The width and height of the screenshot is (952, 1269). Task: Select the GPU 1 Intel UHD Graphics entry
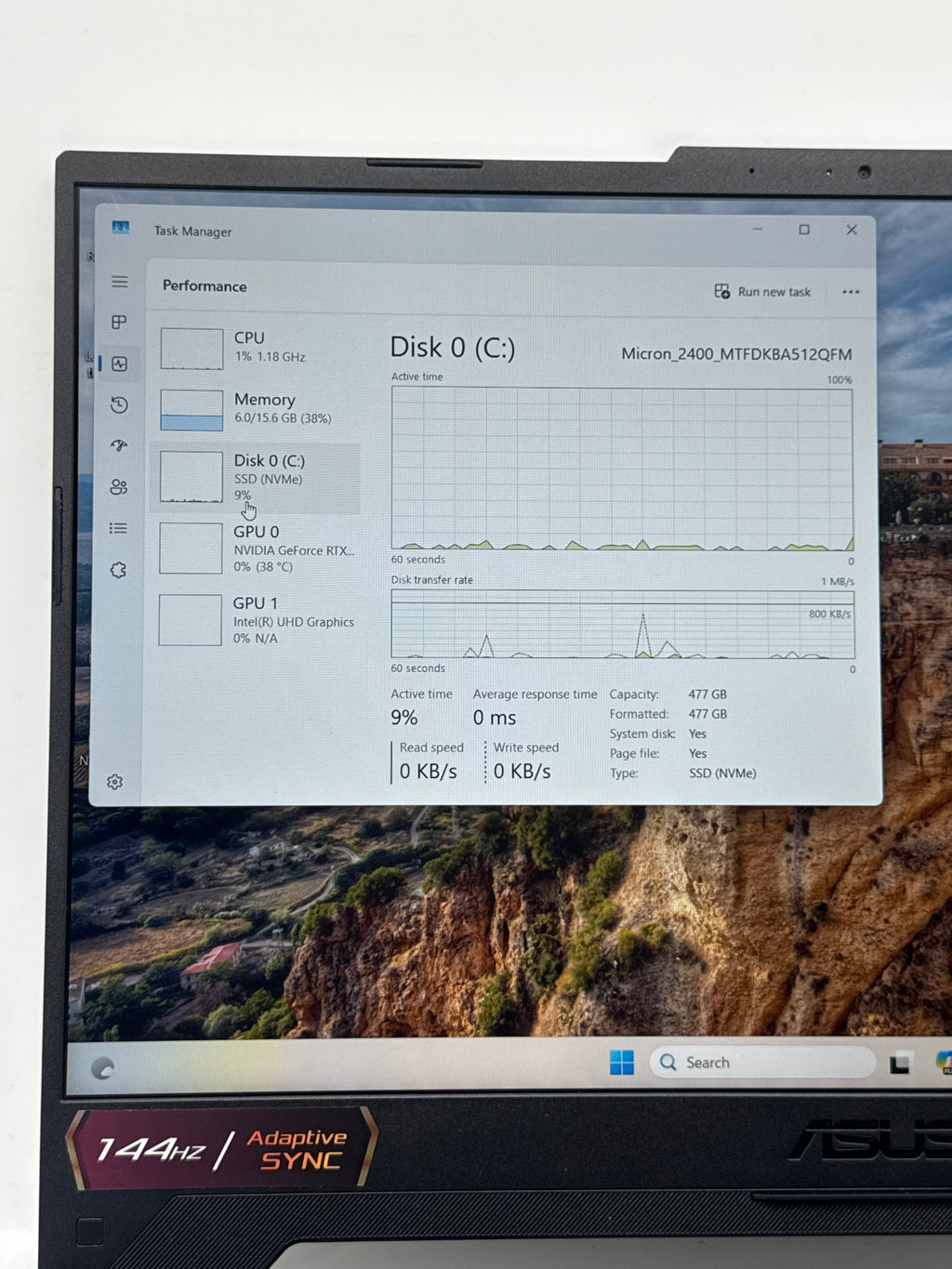[256, 620]
